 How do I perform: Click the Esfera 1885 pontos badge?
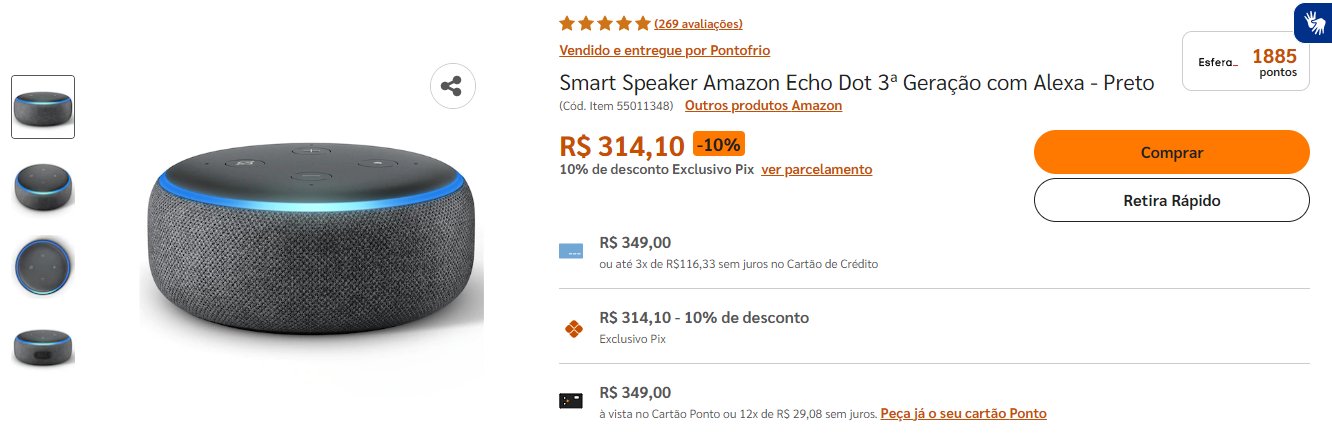click(1246, 61)
